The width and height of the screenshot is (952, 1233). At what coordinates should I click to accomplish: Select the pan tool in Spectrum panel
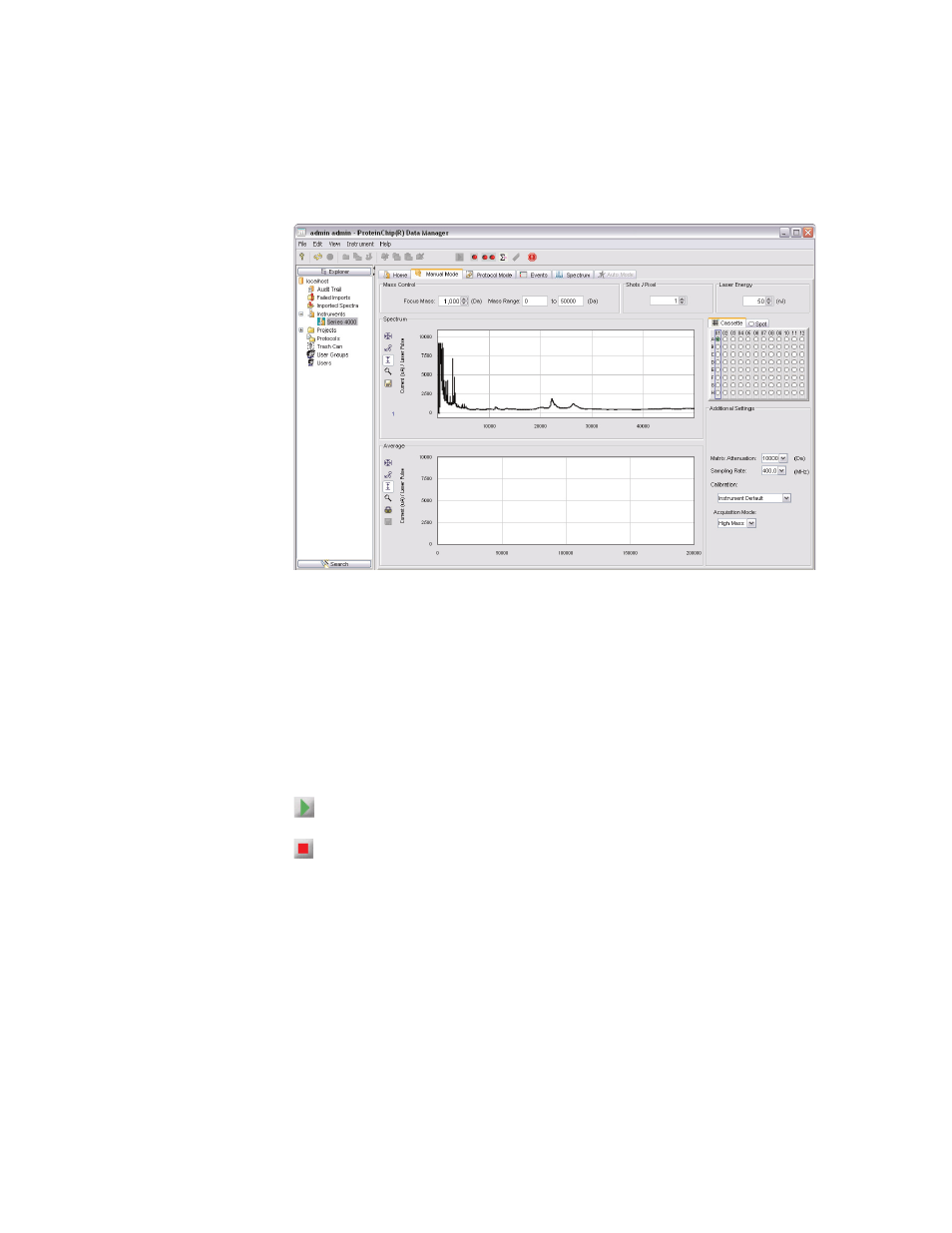pyautogui.click(x=388, y=336)
